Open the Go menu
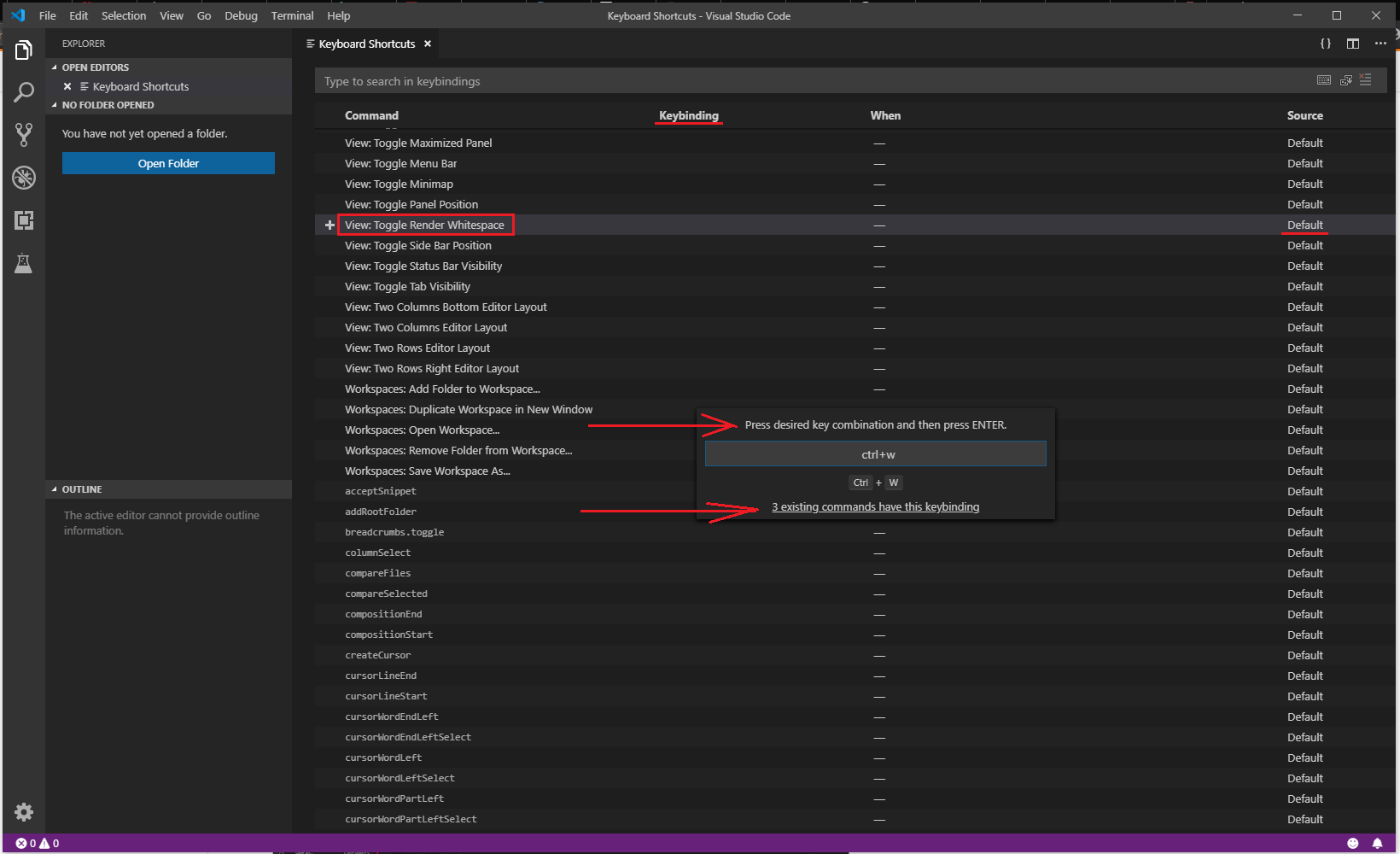This screenshot has height=854, width=1400. point(204,15)
